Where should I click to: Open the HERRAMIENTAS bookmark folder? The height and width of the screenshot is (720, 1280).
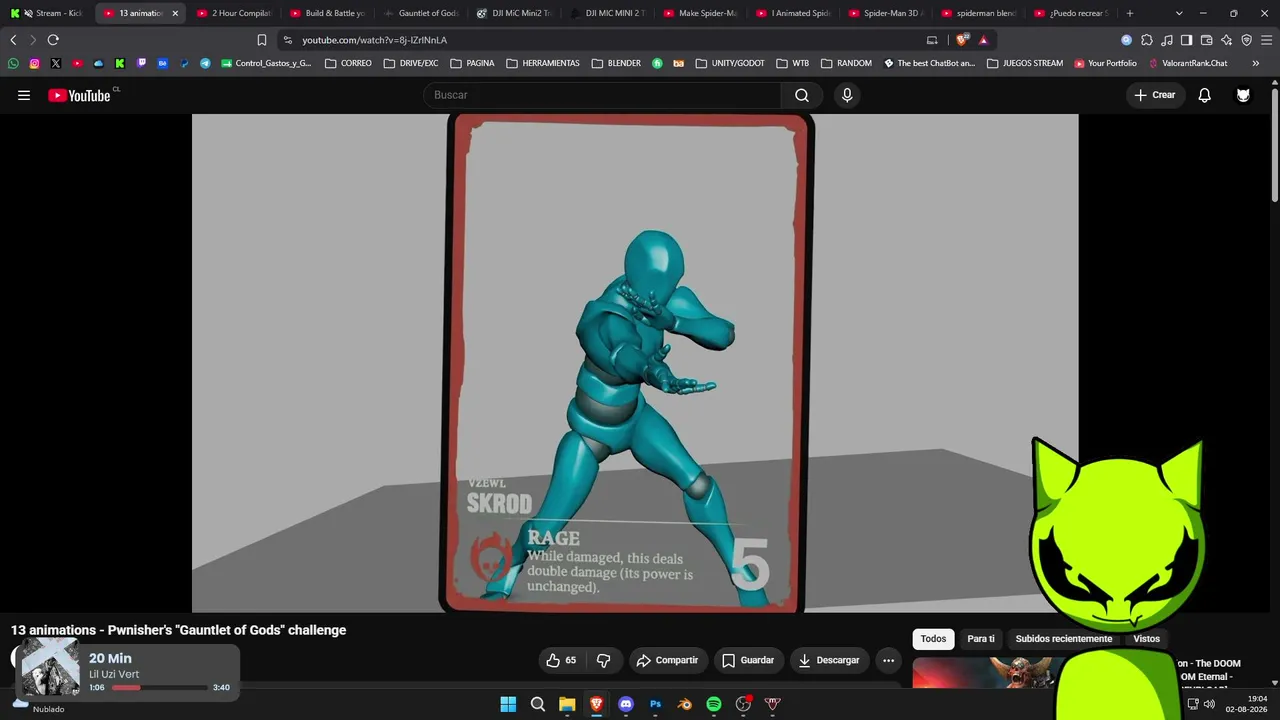(x=543, y=63)
